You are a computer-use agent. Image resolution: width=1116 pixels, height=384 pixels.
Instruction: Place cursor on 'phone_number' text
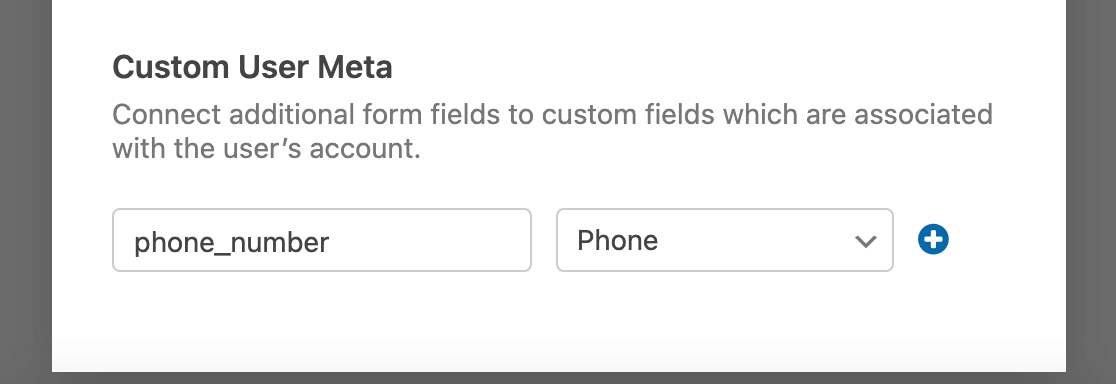(231, 242)
